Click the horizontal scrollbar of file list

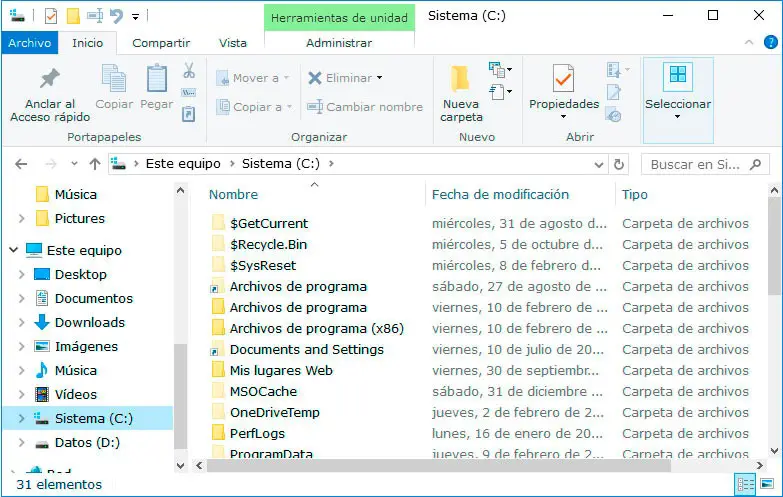coord(438,466)
